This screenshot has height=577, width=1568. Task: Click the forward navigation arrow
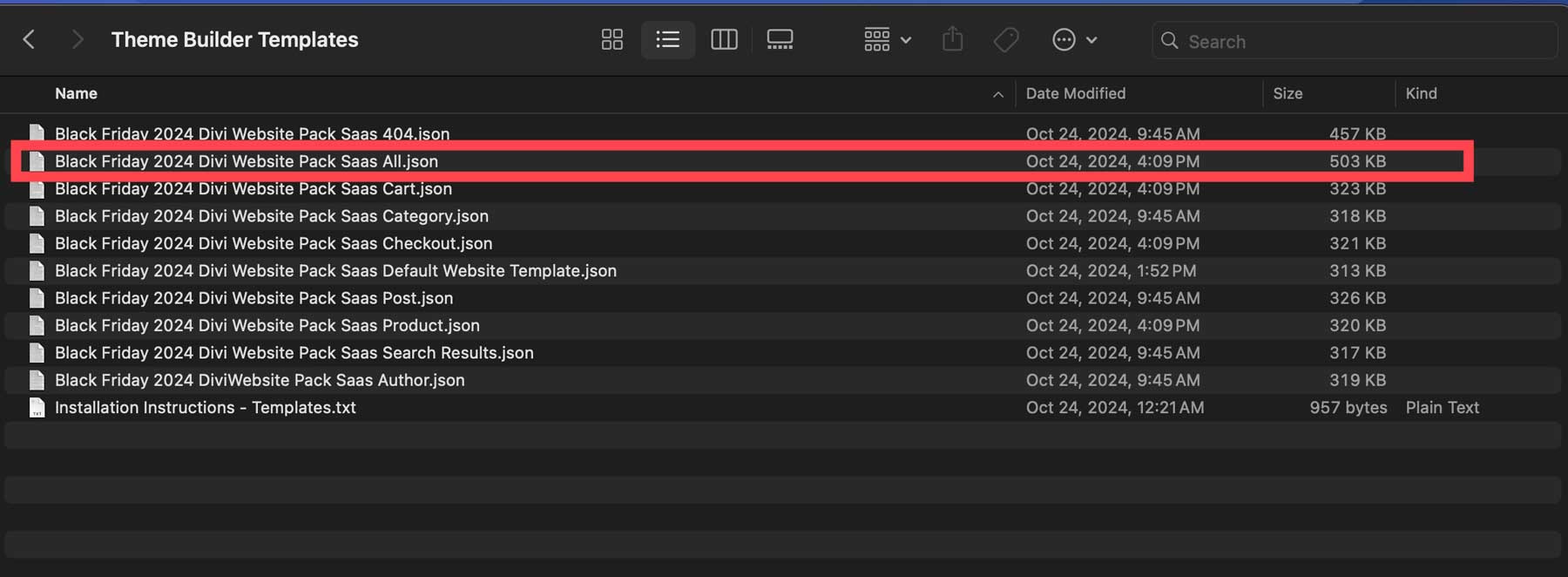[78, 39]
